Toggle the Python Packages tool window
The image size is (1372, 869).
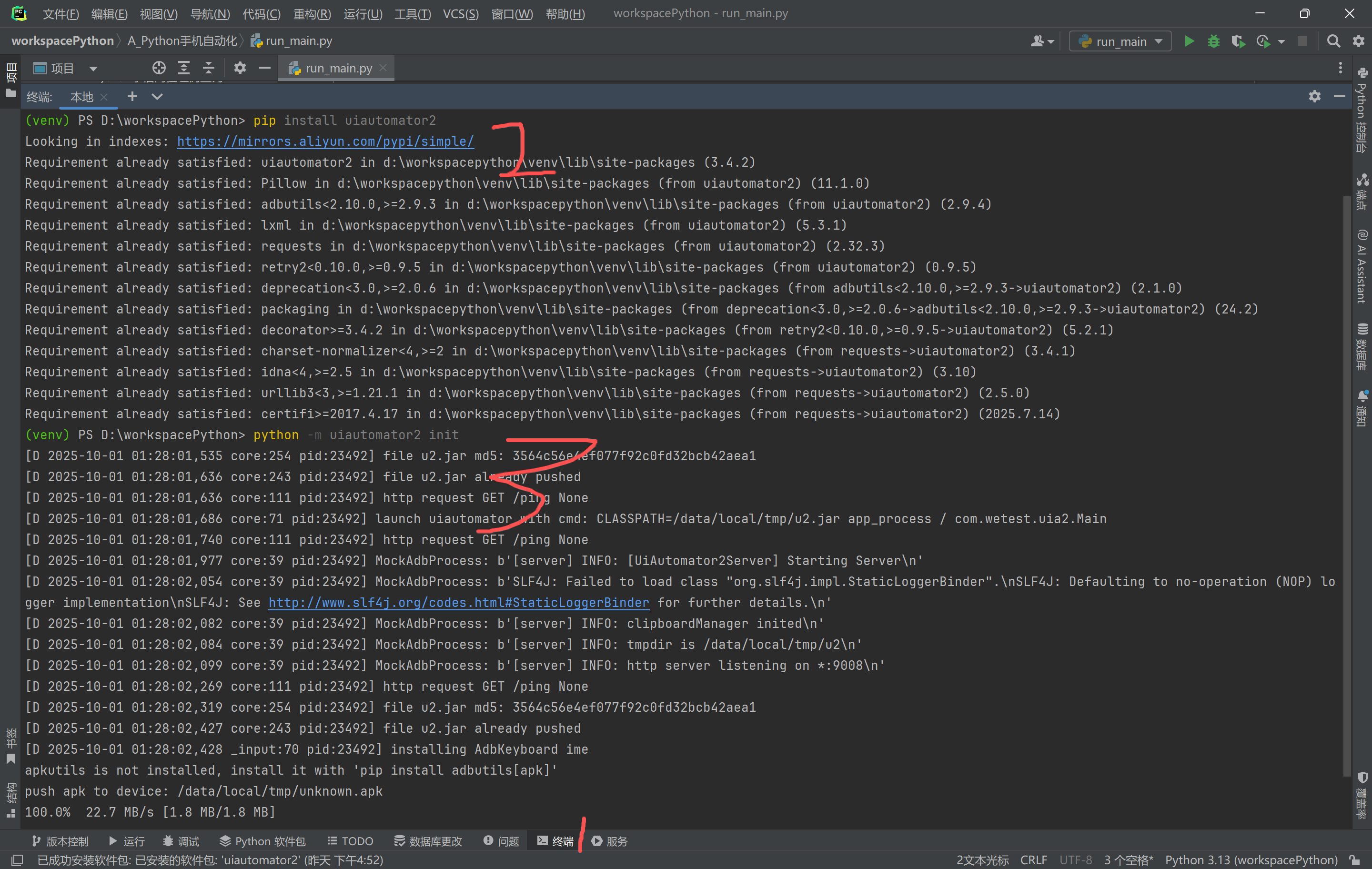tap(262, 841)
